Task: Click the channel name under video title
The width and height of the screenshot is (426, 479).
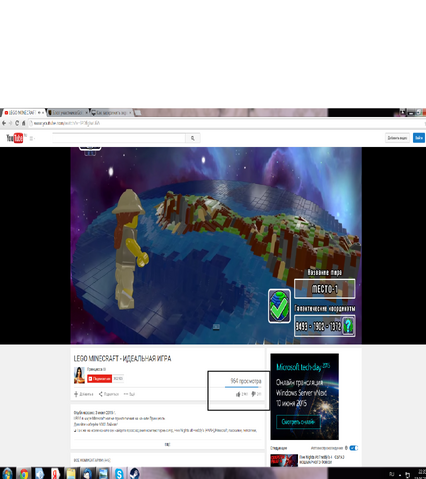Action: pos(96,369)
